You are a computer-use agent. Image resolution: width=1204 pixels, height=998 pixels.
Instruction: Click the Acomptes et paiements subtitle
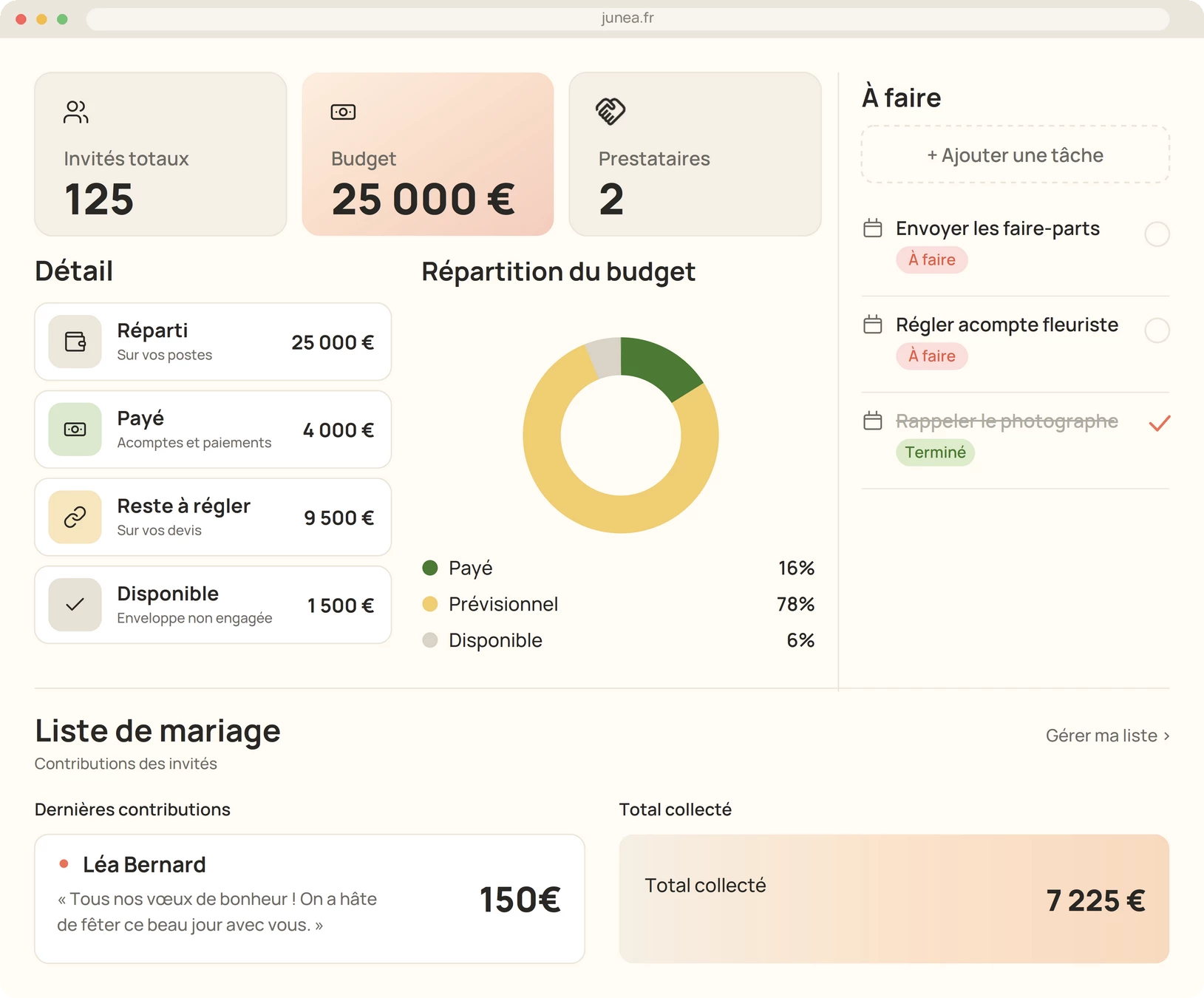(x=194, y=443)
